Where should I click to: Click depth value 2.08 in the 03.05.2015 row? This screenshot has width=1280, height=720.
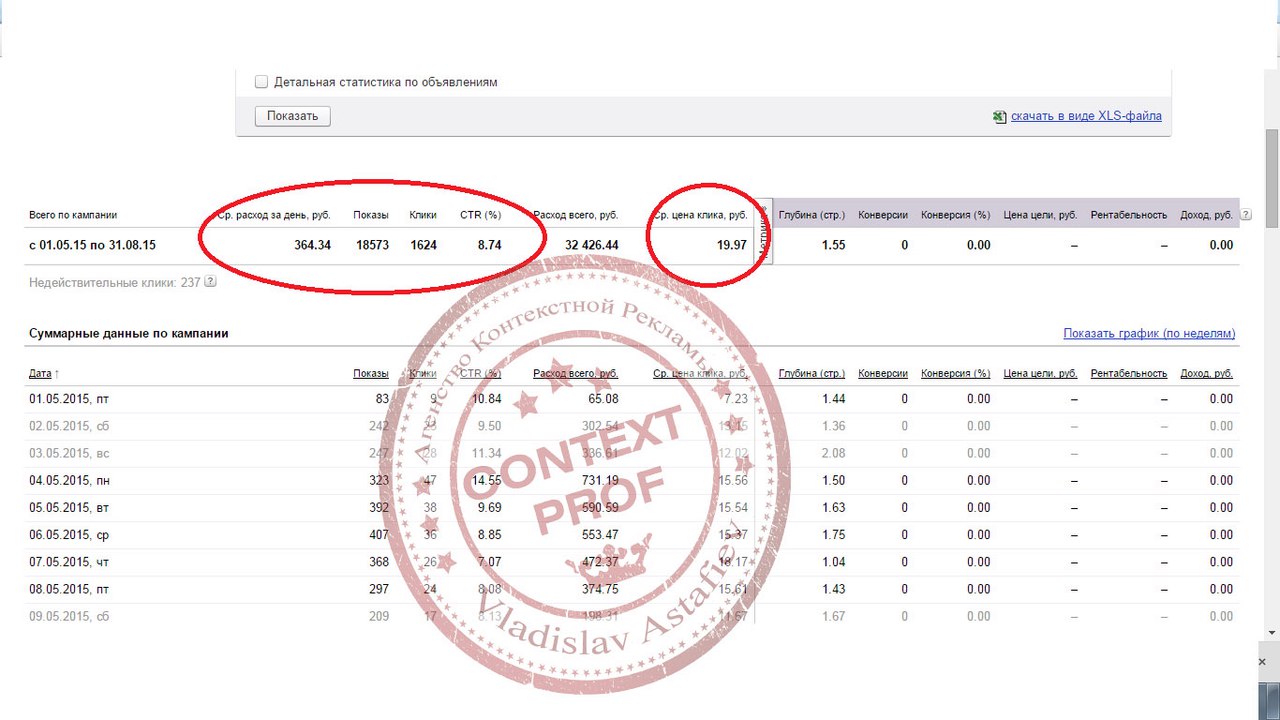click(x=833, y=453)
